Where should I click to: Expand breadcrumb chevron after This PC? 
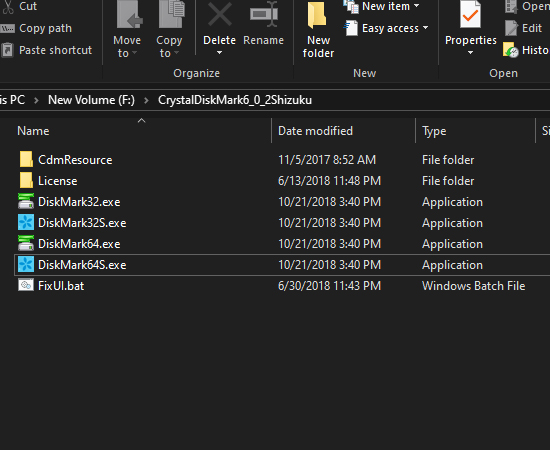pos(36,100)
